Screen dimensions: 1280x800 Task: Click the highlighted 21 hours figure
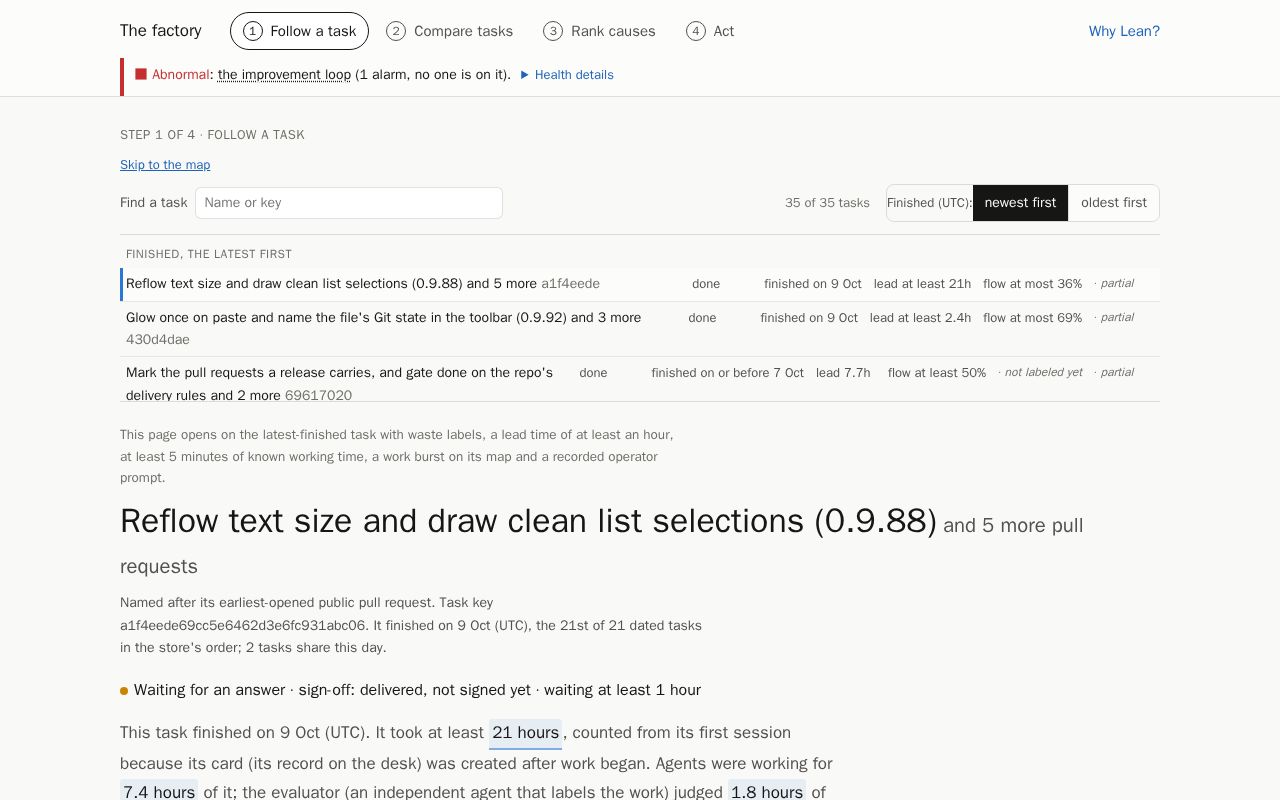525,733
